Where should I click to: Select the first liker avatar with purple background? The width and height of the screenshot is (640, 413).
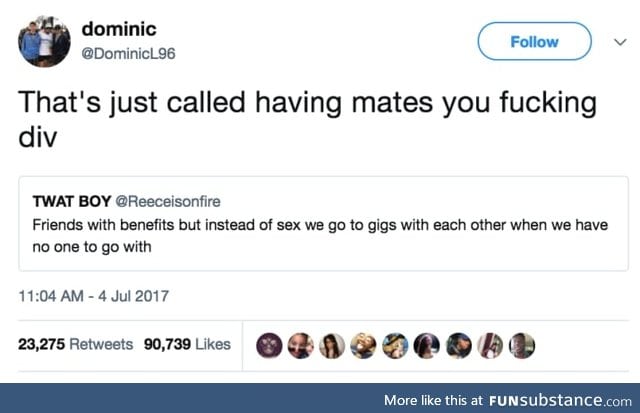(269, 346)
